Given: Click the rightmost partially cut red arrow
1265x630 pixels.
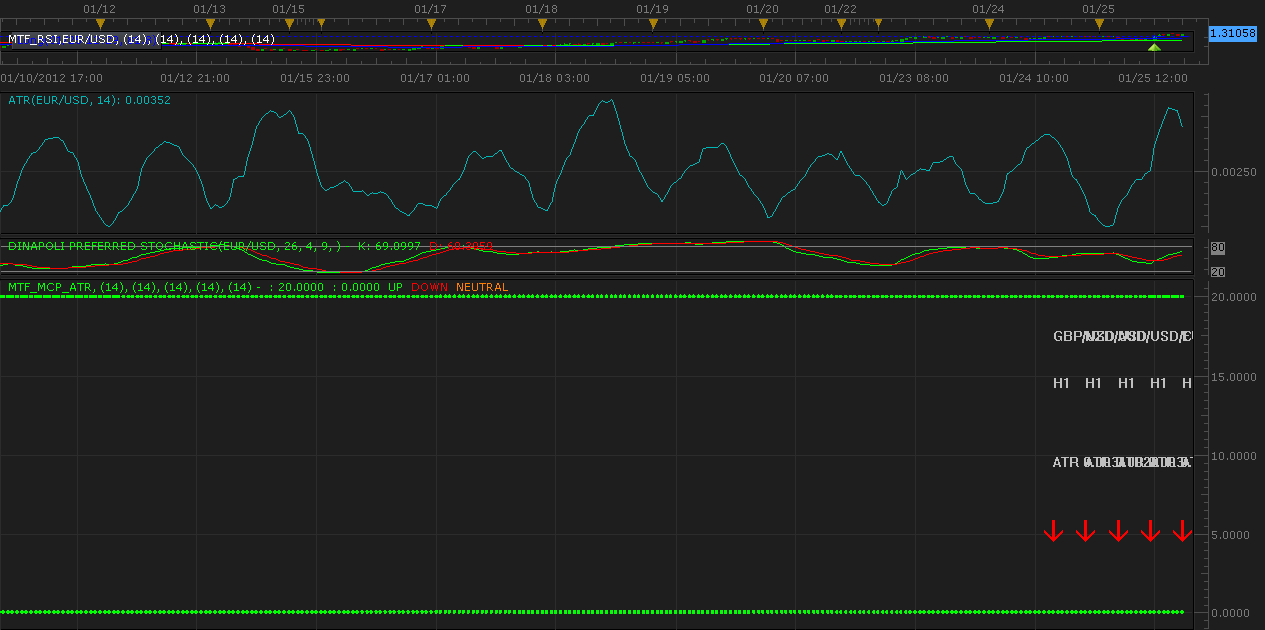Looking at the screenshot, I should 1183,531.
